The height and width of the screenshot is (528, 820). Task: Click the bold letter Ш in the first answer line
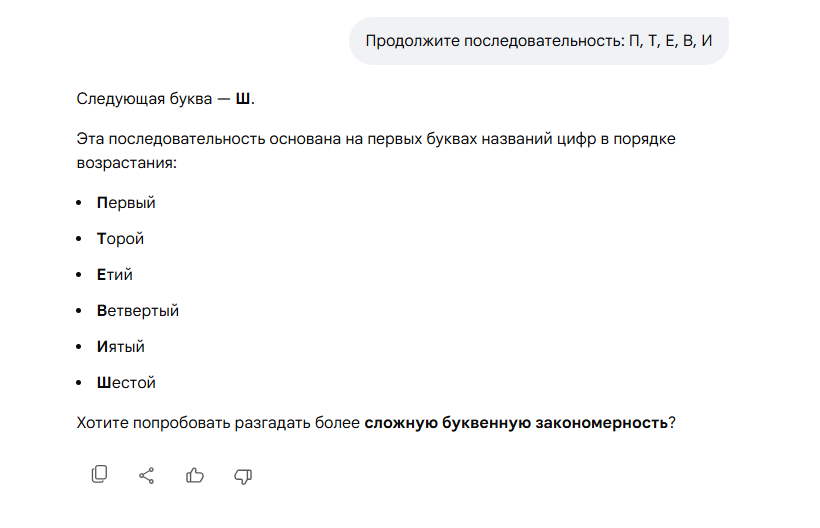[243, 99]
